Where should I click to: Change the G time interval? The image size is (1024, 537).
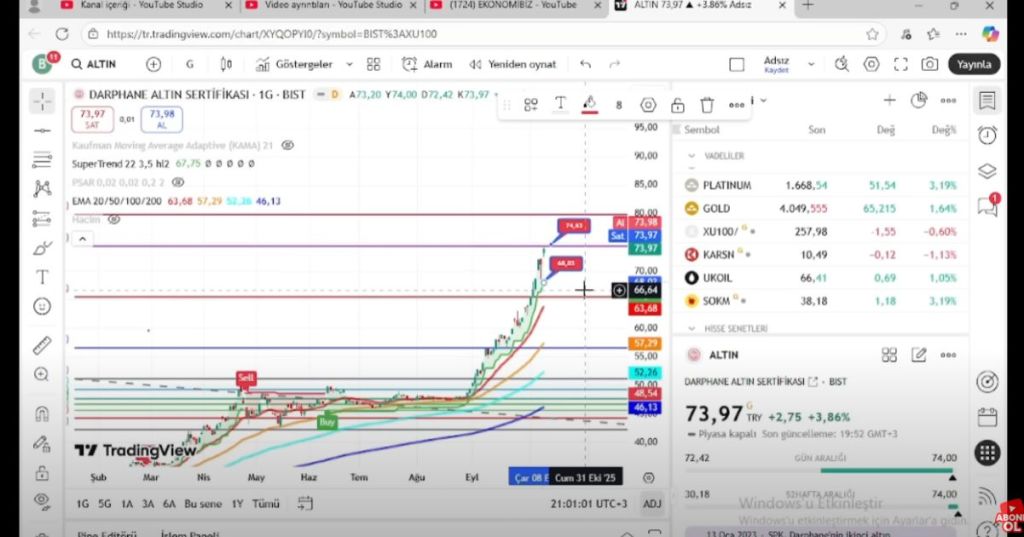point(189,64)
